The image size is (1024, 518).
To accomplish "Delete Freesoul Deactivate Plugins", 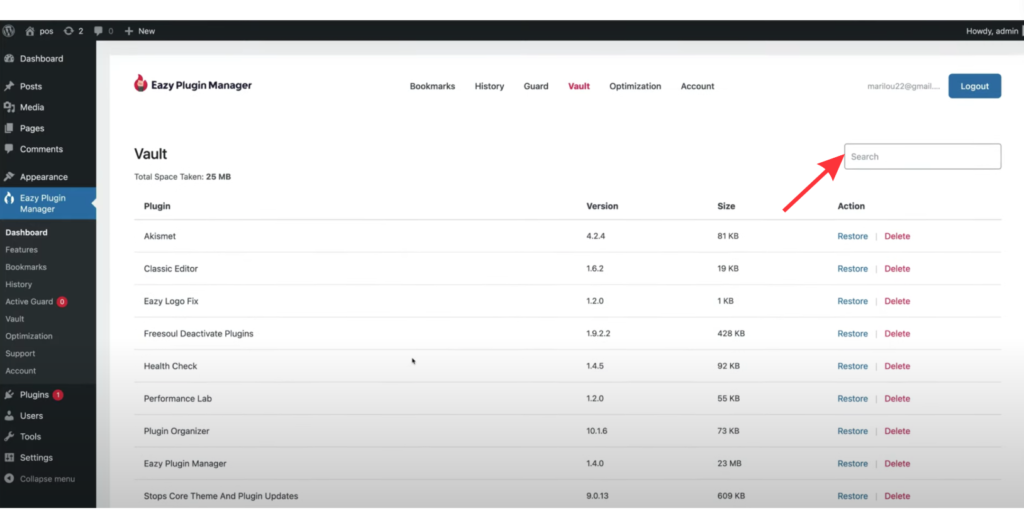I will pyautogui.click(x=897, y=333).
